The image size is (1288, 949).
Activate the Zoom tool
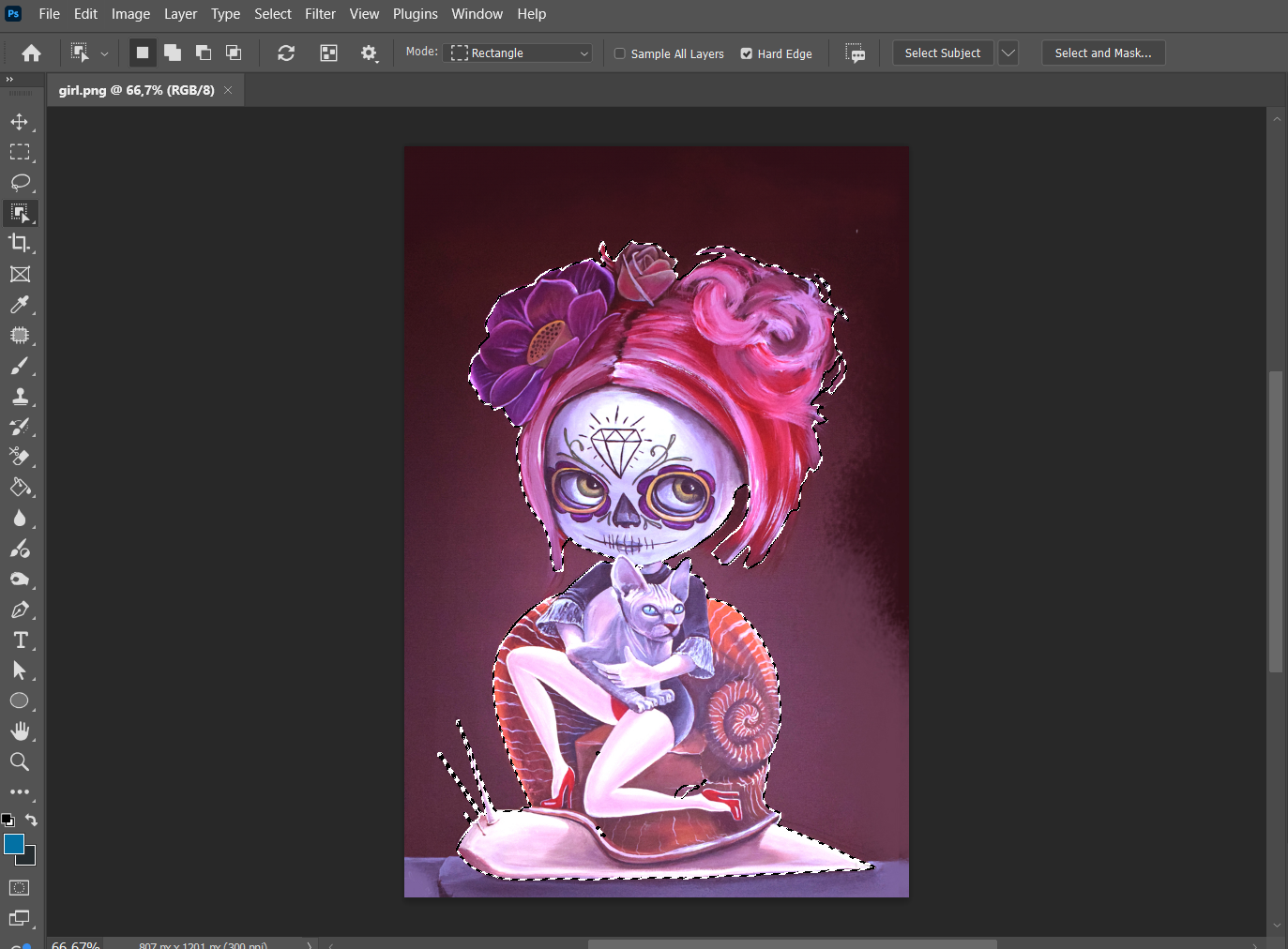20,761
